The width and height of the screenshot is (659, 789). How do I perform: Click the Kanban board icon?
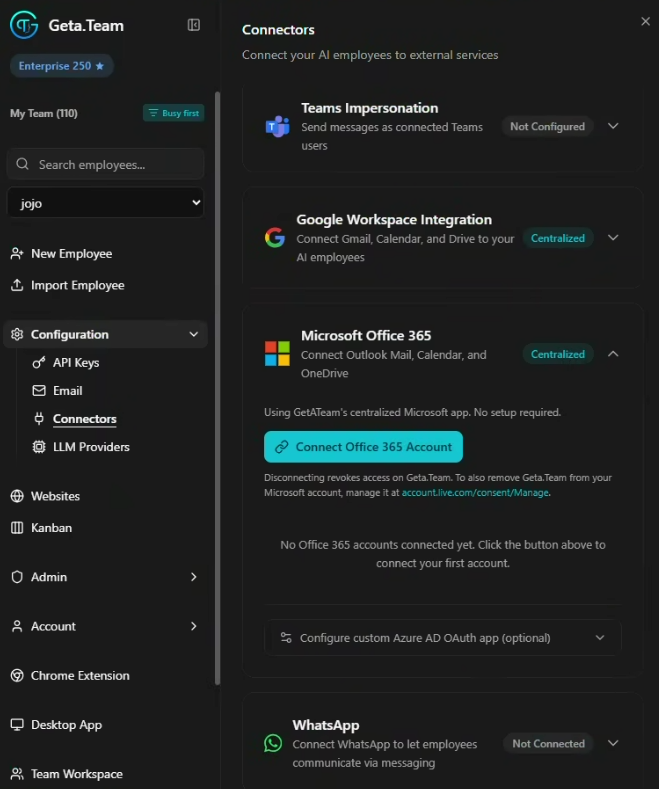(17, 528)
